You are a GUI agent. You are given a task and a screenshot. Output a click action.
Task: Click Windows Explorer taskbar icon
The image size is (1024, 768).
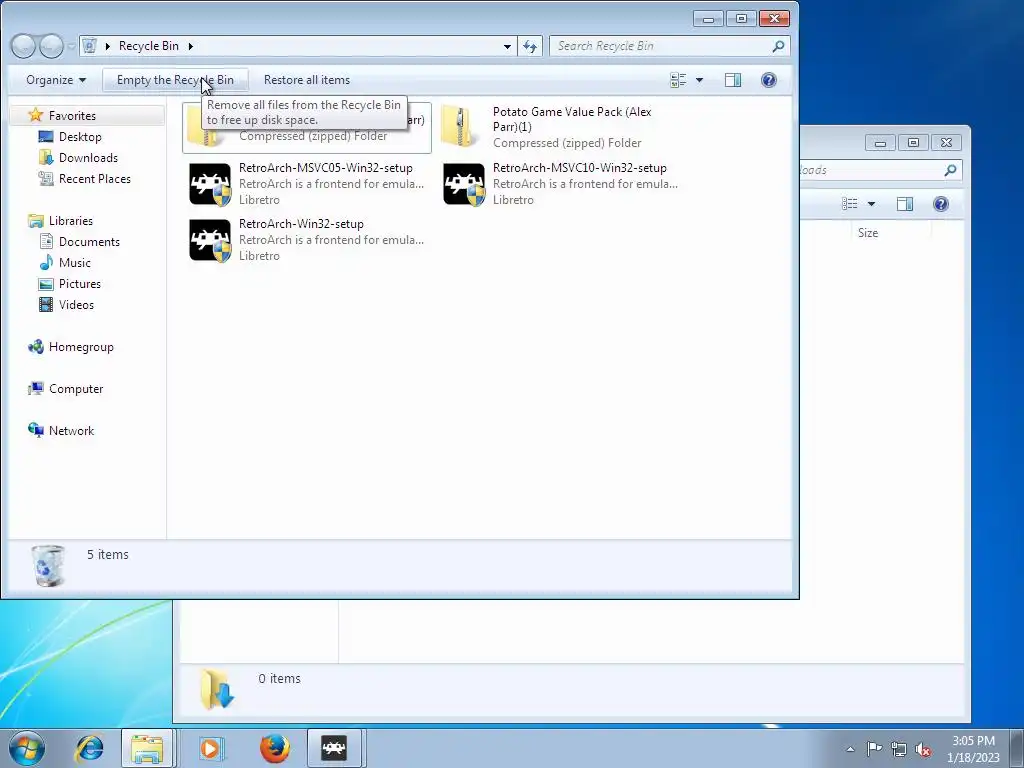pyautogui.click(x=147, y=748)
